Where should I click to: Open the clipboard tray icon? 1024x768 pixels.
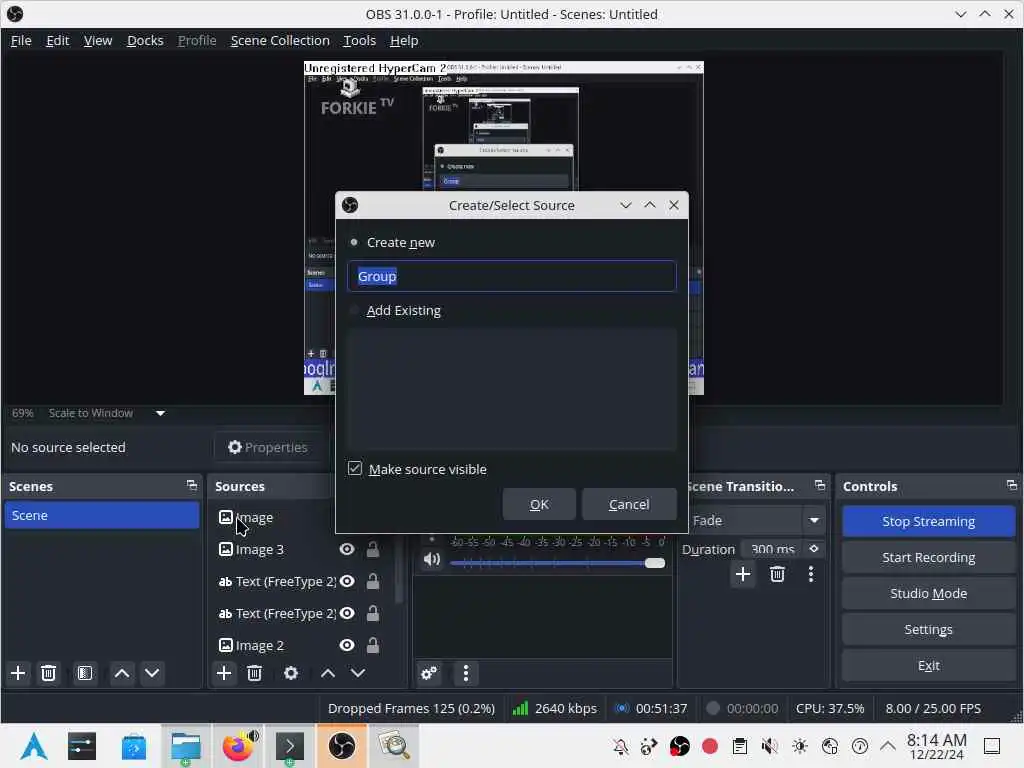(x=740, y=746)
